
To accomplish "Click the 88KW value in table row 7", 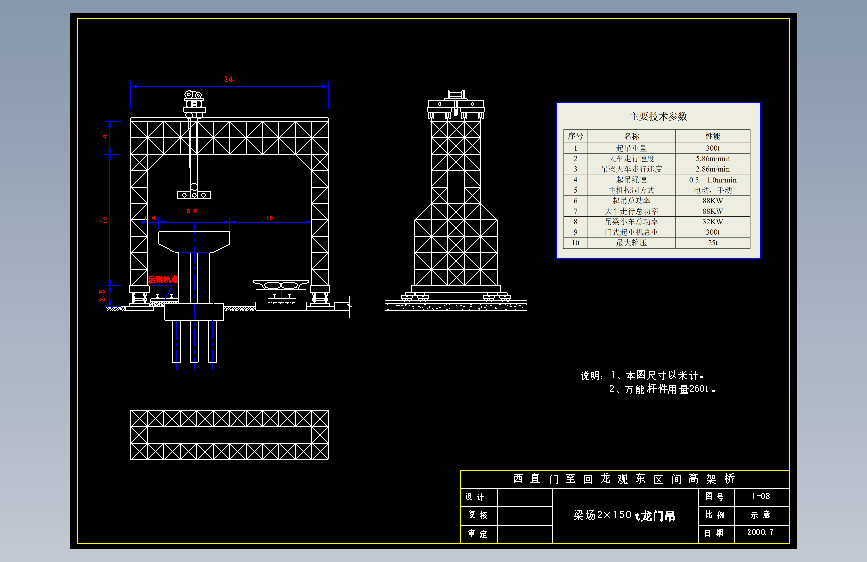I will [x=713, y=211].
